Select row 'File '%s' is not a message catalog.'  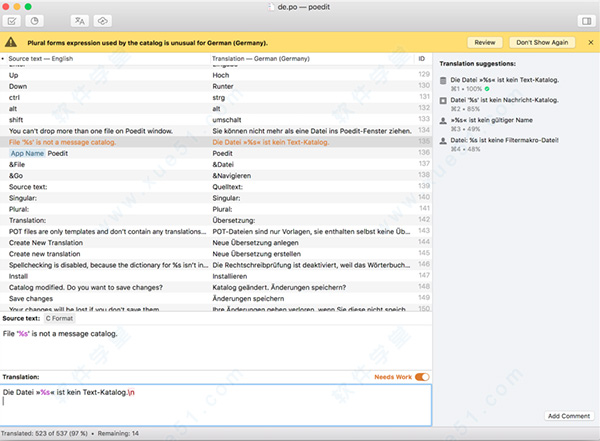click(x=216, y=142)
